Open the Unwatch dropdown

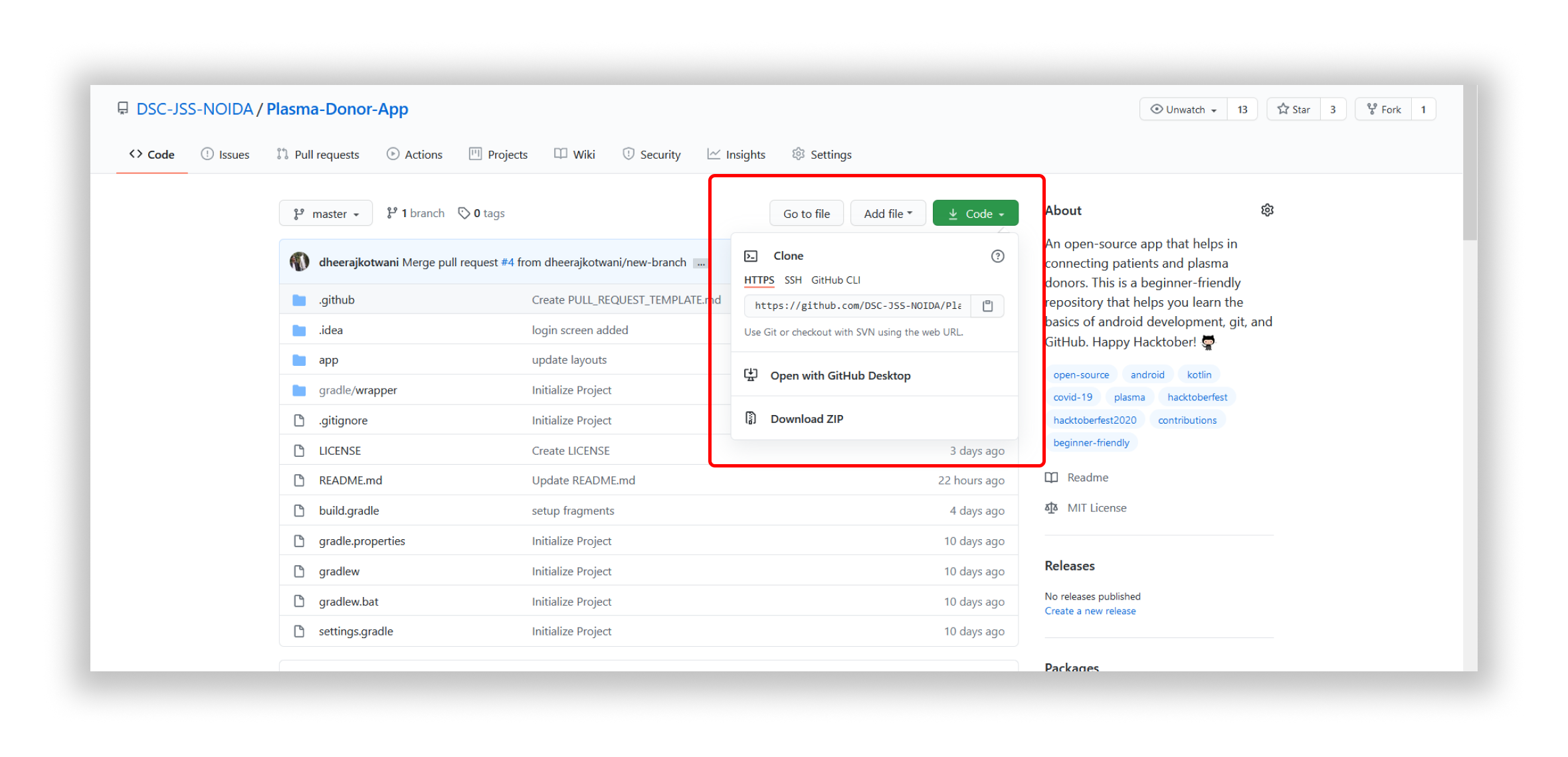click(1184, 110)
